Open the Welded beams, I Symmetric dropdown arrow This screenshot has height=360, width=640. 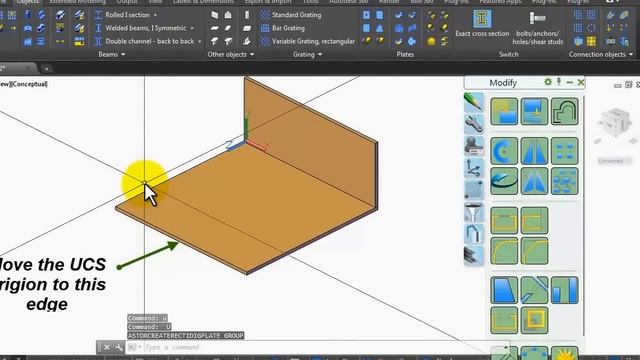[x=192, y=28]
